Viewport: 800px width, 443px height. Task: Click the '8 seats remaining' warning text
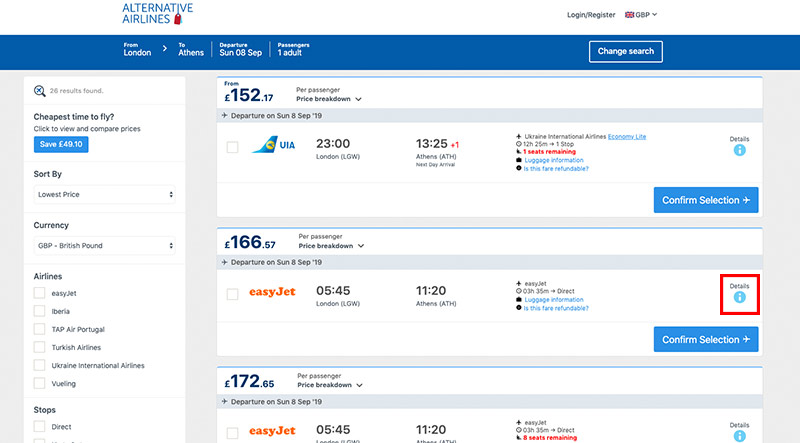tap(549, 438)
